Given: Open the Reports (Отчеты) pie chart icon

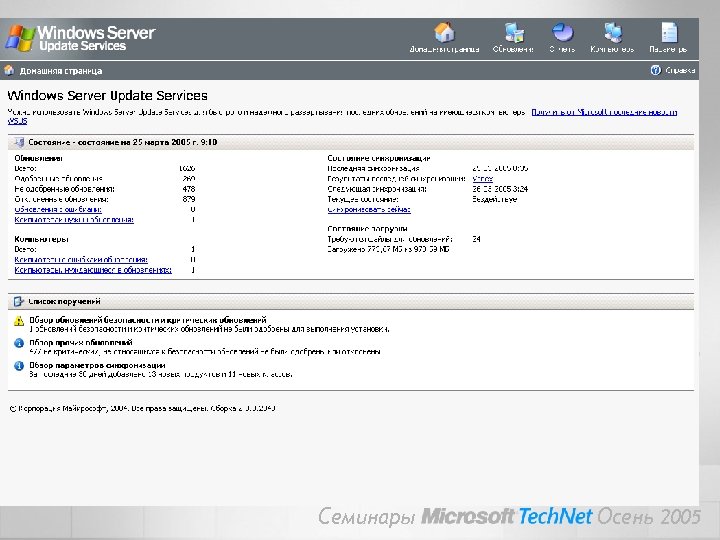Looking at the screenshot, I should pyautogui.click(x=562, y=32).
